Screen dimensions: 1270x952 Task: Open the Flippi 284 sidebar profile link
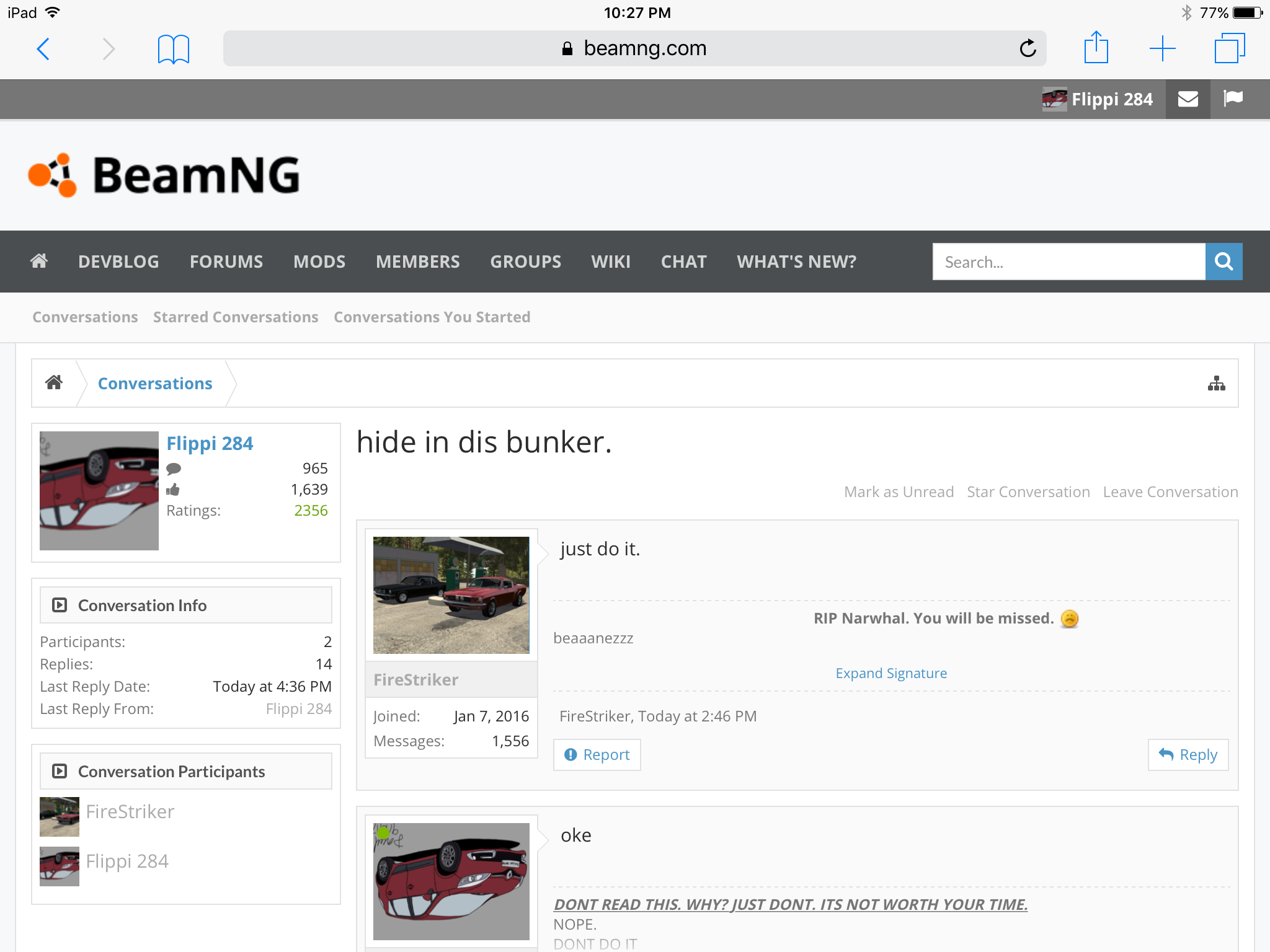click(x=210, y=443)
